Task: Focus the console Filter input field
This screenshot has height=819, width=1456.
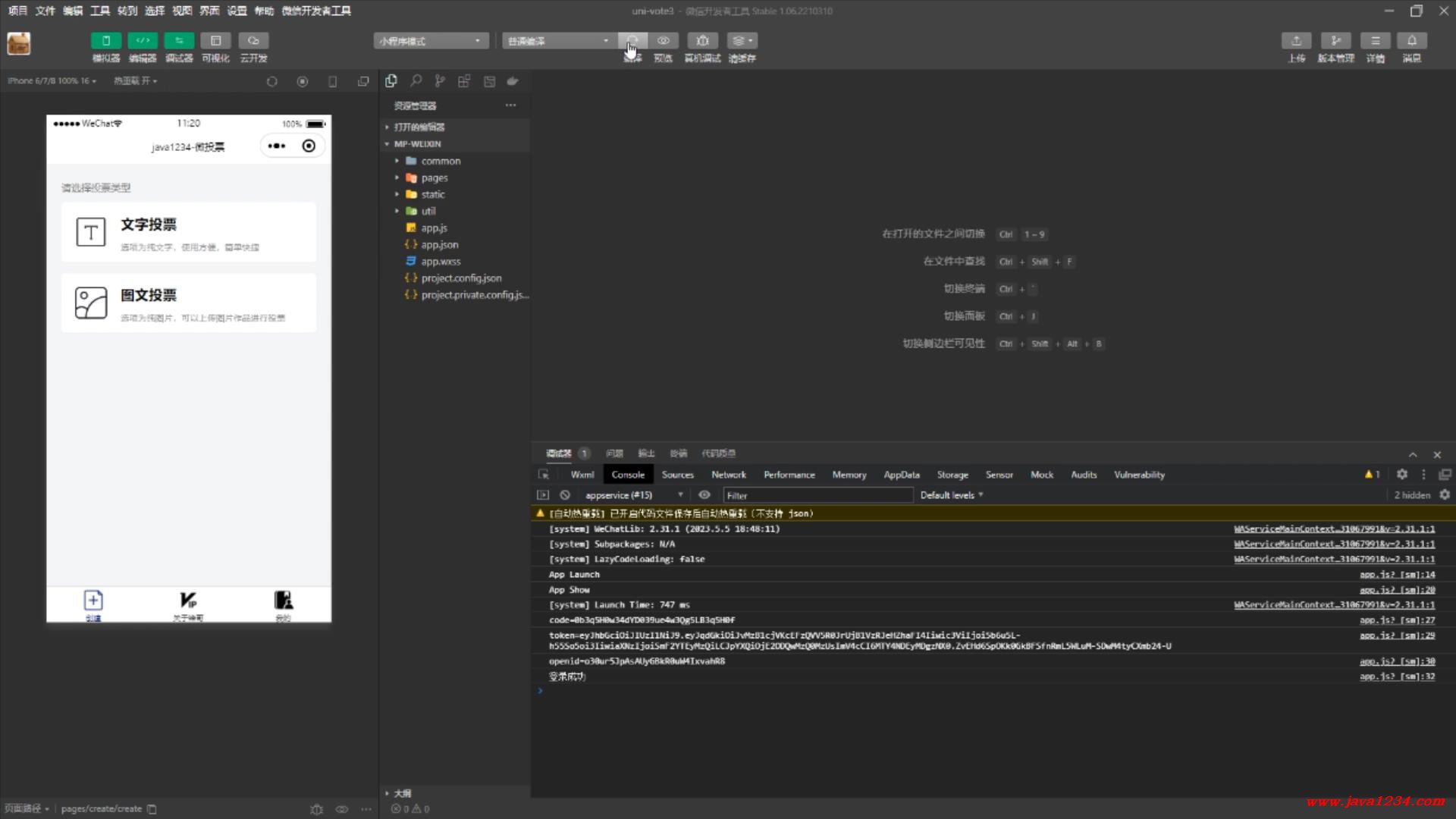Action: (x=817, y=495)
